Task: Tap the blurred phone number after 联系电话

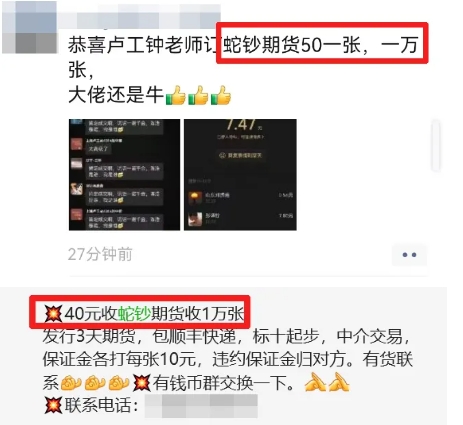Action: [x=201, y=406]
